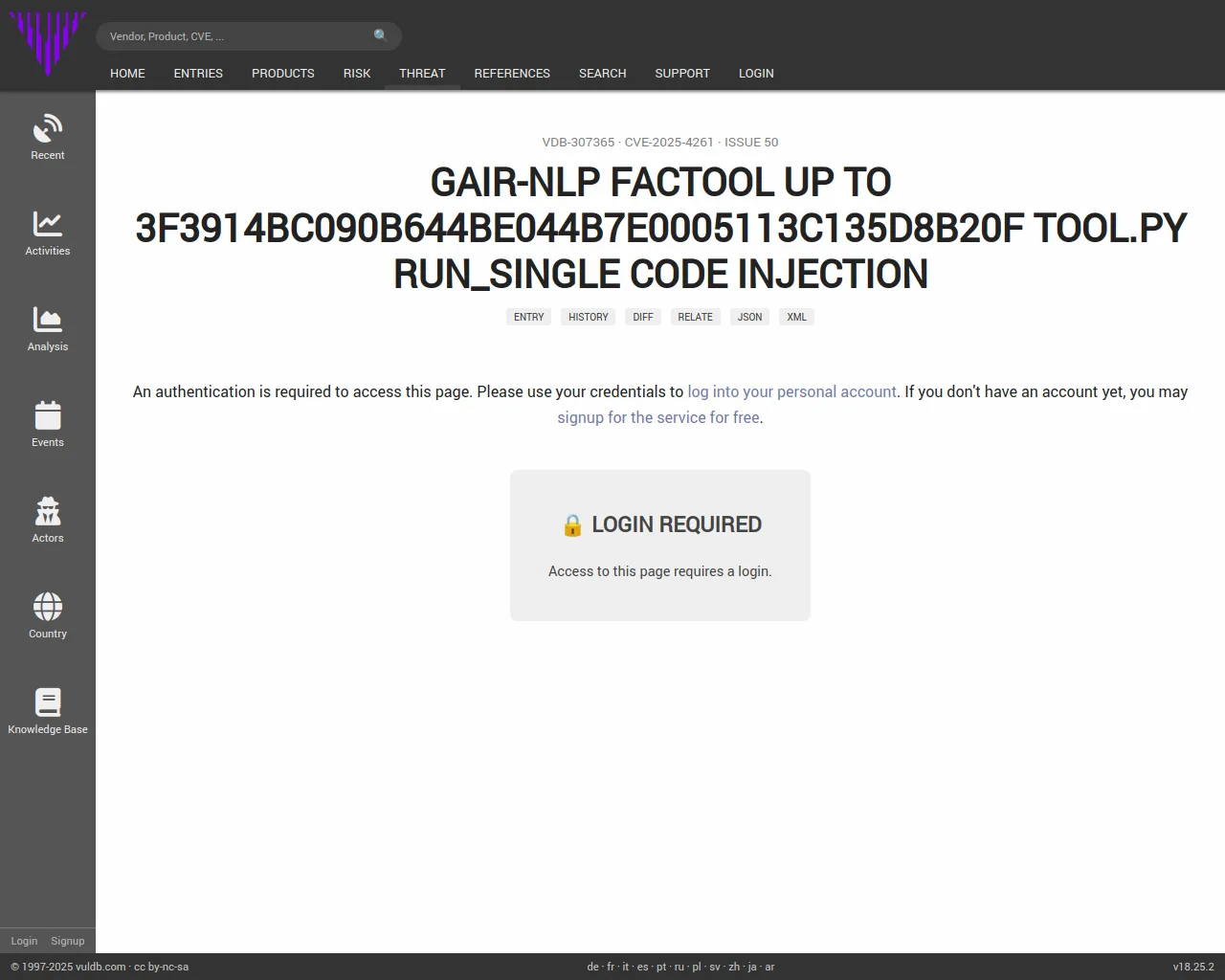The height and width of the screenshot is (980, 1225).
Task: Open the SUPPORT menu item
Action: pyautogui.click(x=682, y=73)
